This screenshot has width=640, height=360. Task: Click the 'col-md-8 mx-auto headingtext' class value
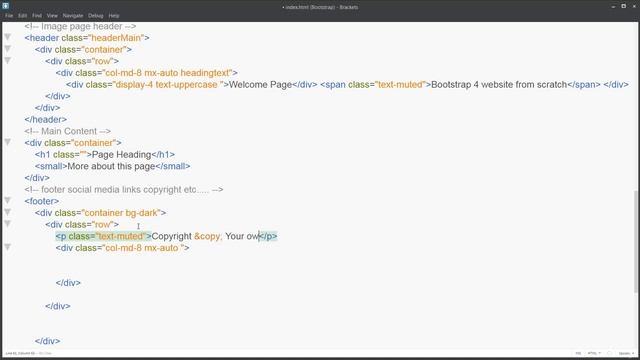[168, 73]
